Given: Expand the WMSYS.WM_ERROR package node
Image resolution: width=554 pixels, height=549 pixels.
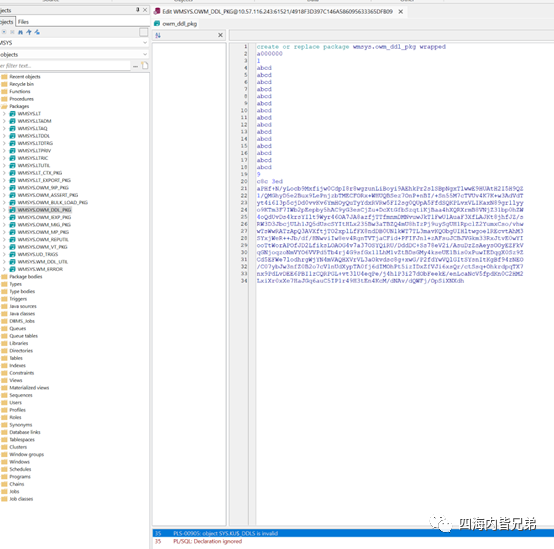Looking at the screenshot, I should pos(4,270).
